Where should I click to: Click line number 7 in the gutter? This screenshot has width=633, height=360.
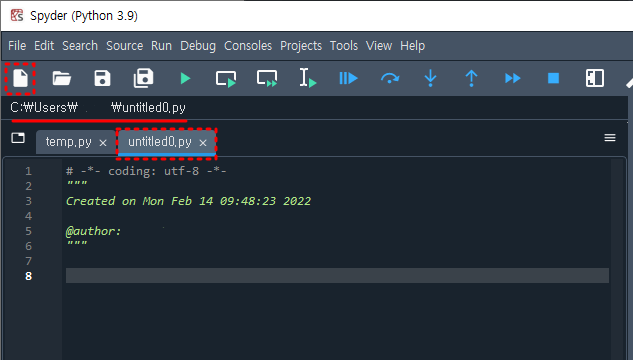[28, 261]
